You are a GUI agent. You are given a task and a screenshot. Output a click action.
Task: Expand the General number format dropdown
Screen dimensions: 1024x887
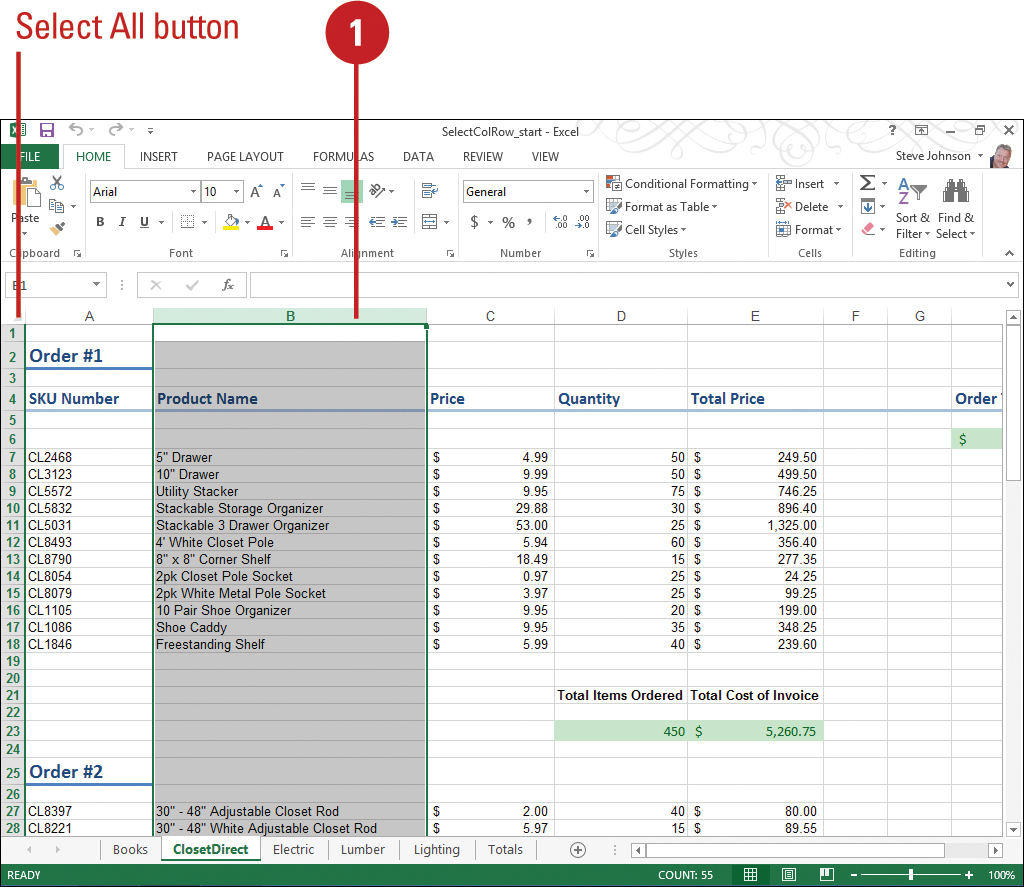(587, 192)
